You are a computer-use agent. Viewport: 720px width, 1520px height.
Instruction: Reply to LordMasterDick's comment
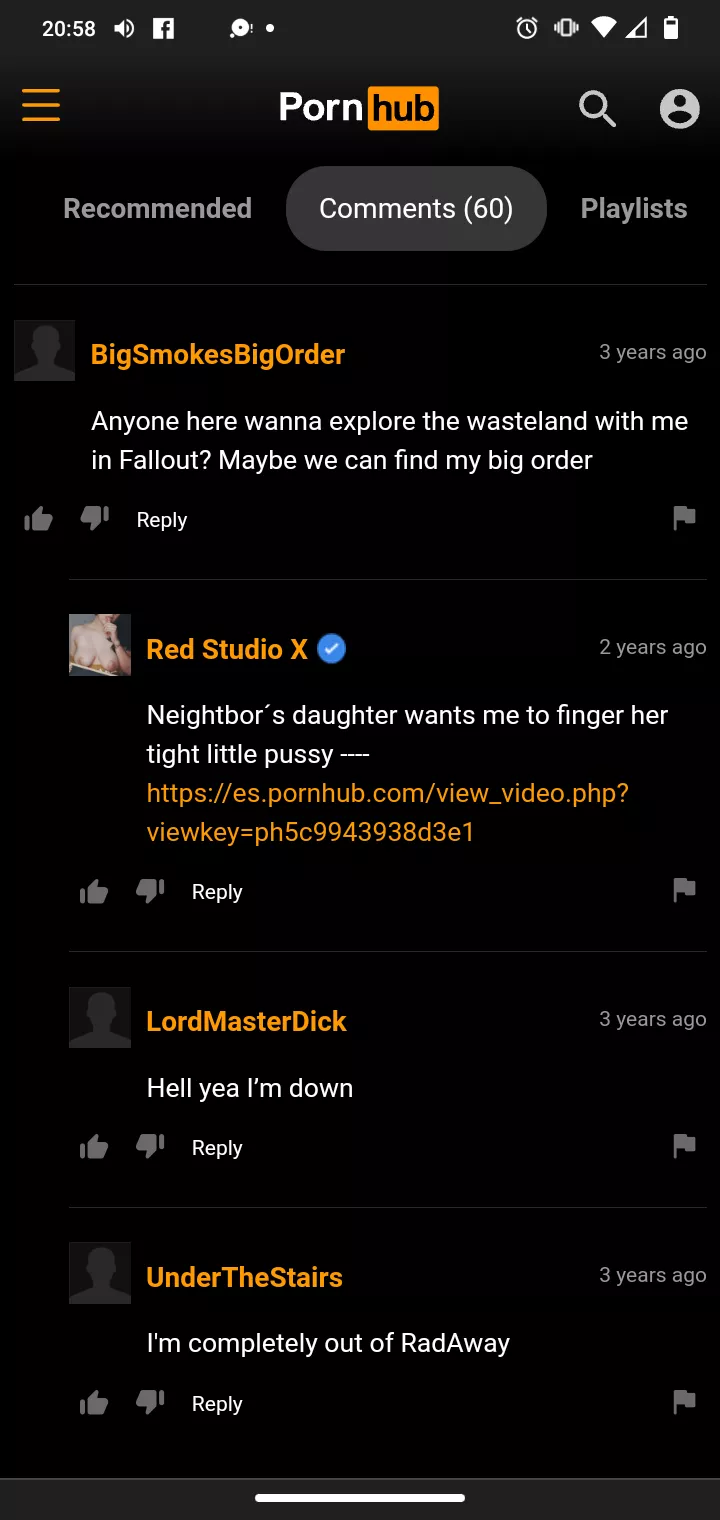pyautogui.click(x=217, y=1148)
